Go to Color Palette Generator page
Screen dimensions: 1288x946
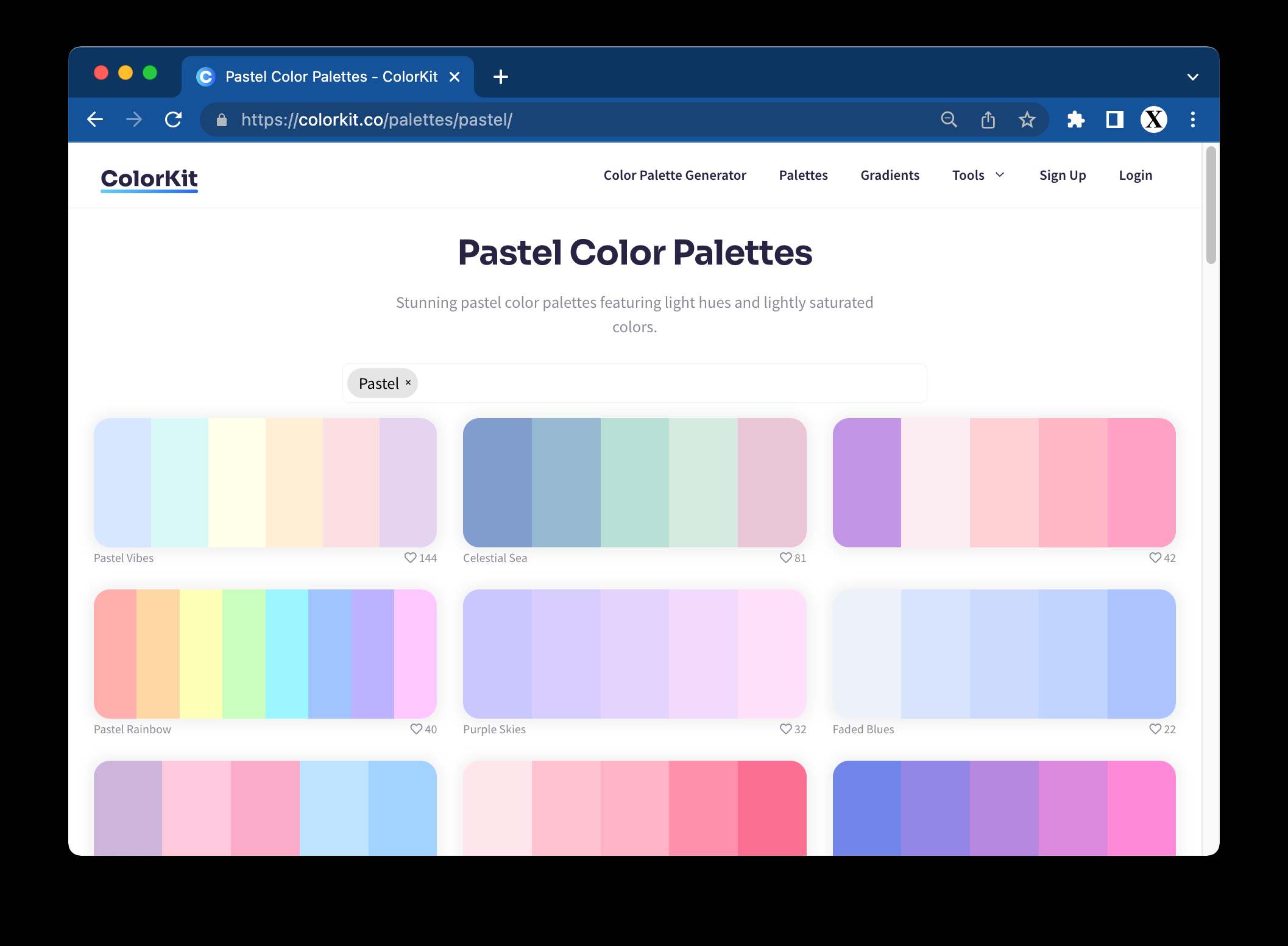[674, 176]
